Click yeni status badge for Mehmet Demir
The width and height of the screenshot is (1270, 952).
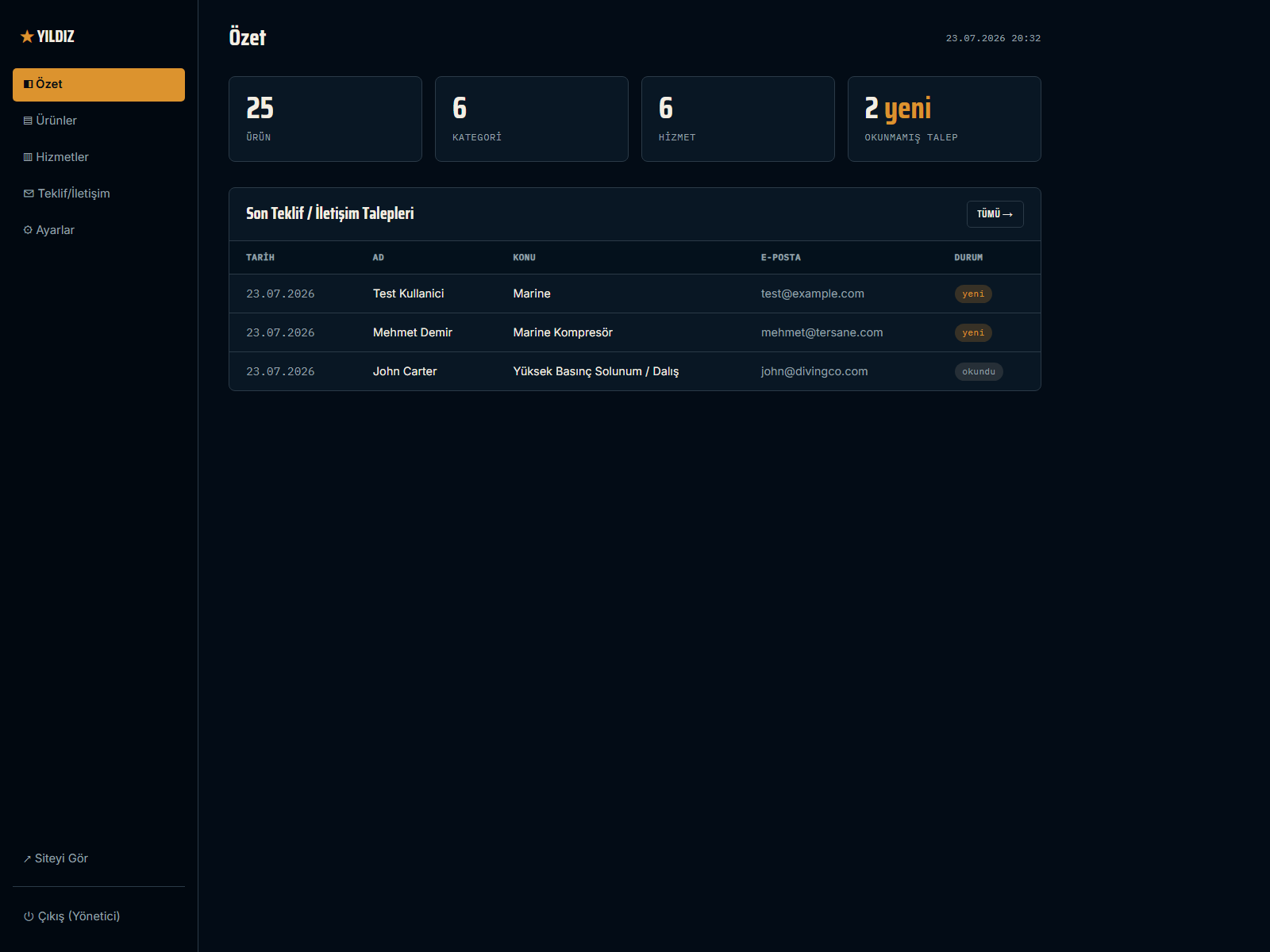[x=973, y=332]
